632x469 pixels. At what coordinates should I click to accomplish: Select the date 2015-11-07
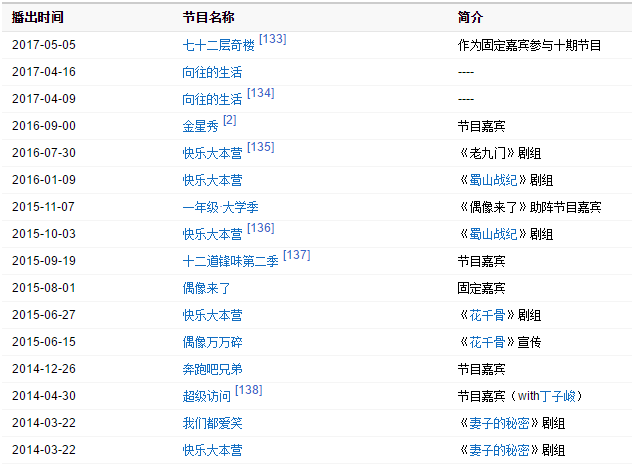pyautogui.click(x=43, y=207)
